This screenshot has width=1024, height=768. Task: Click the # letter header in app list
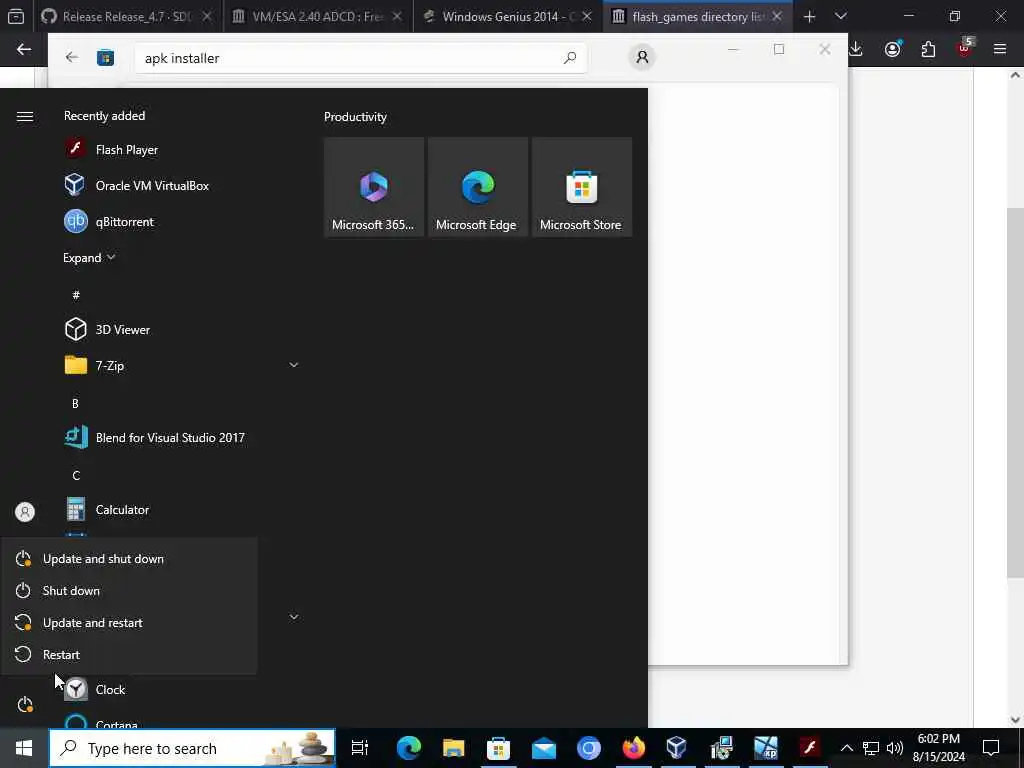pyautogui.click(x=76, y=295)
